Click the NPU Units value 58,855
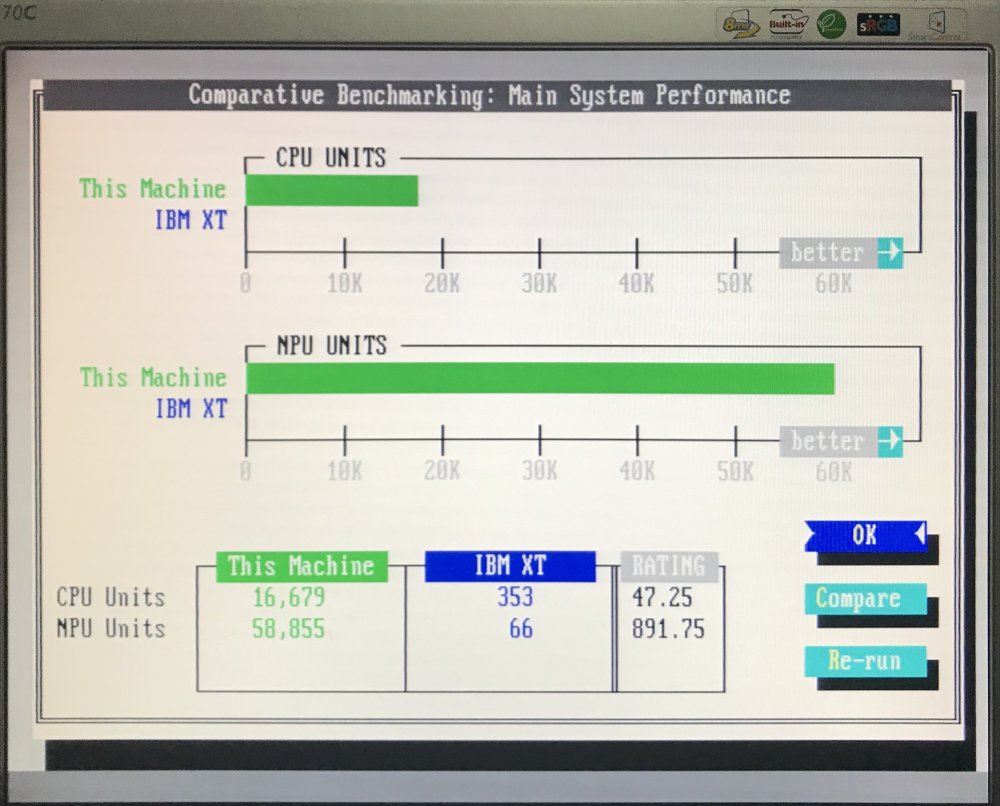Screen dimensions: 1000x806 [287, 629]
